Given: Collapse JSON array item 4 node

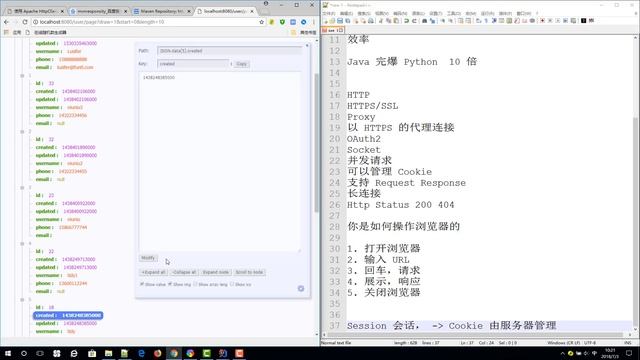Looking at the screenshot, I should coord(22,243).
